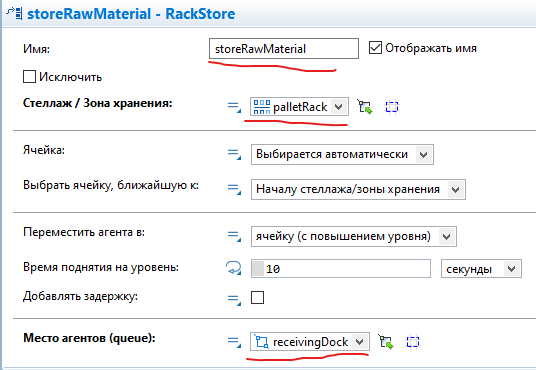
Task: Enable the Добавлять задержку checkbox
Action: pyautogui.click(x=257, y=298)
